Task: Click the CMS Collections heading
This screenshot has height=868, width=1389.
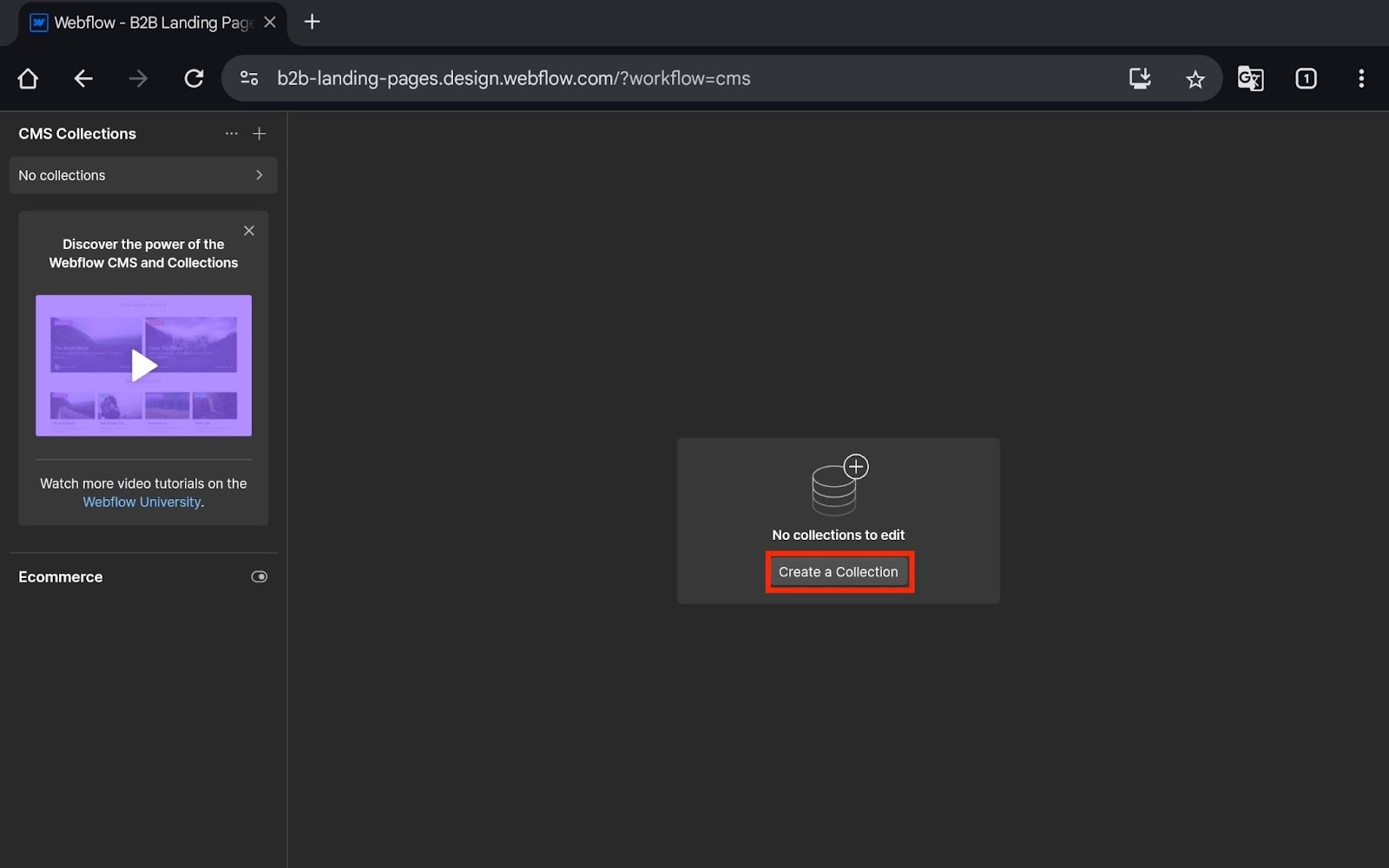Action: click(x=77, y=134)
